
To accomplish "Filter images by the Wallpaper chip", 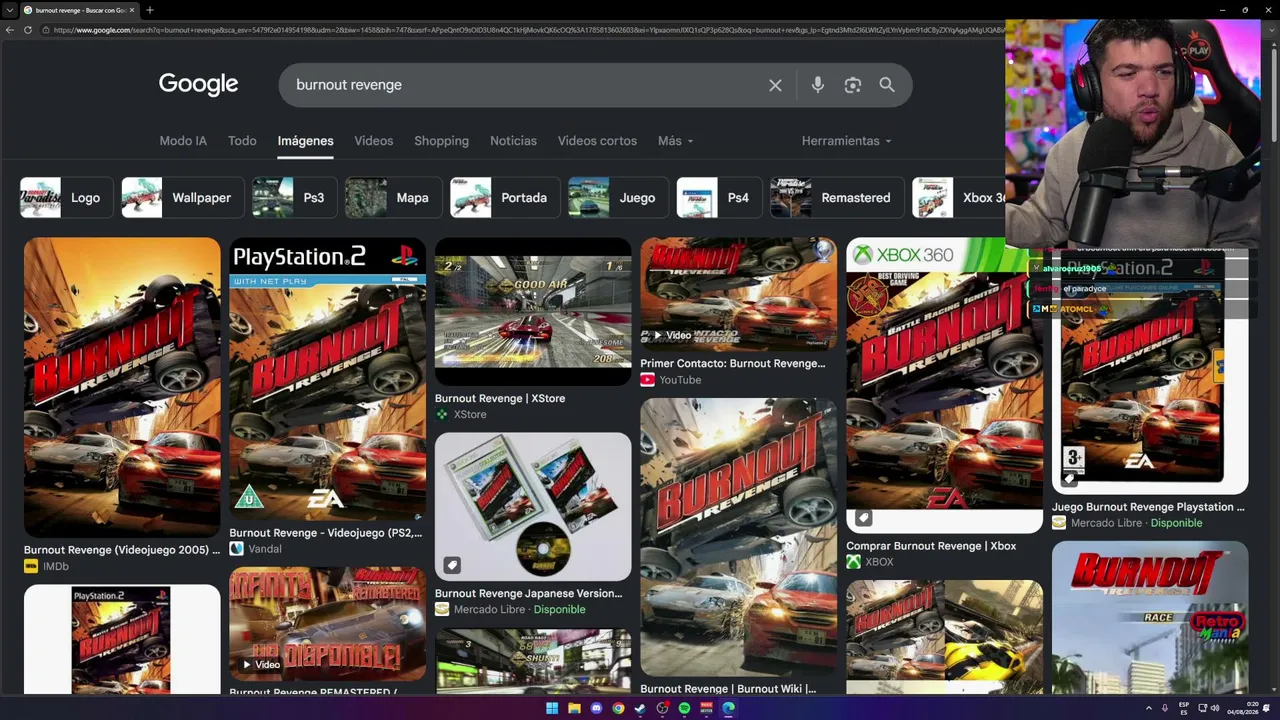I will pos(181,198).
